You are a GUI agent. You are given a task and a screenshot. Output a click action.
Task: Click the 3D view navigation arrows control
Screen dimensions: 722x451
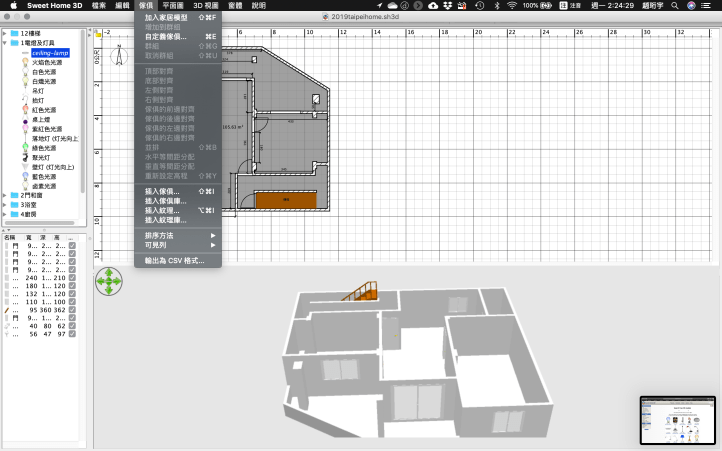[x=107, y=283]
